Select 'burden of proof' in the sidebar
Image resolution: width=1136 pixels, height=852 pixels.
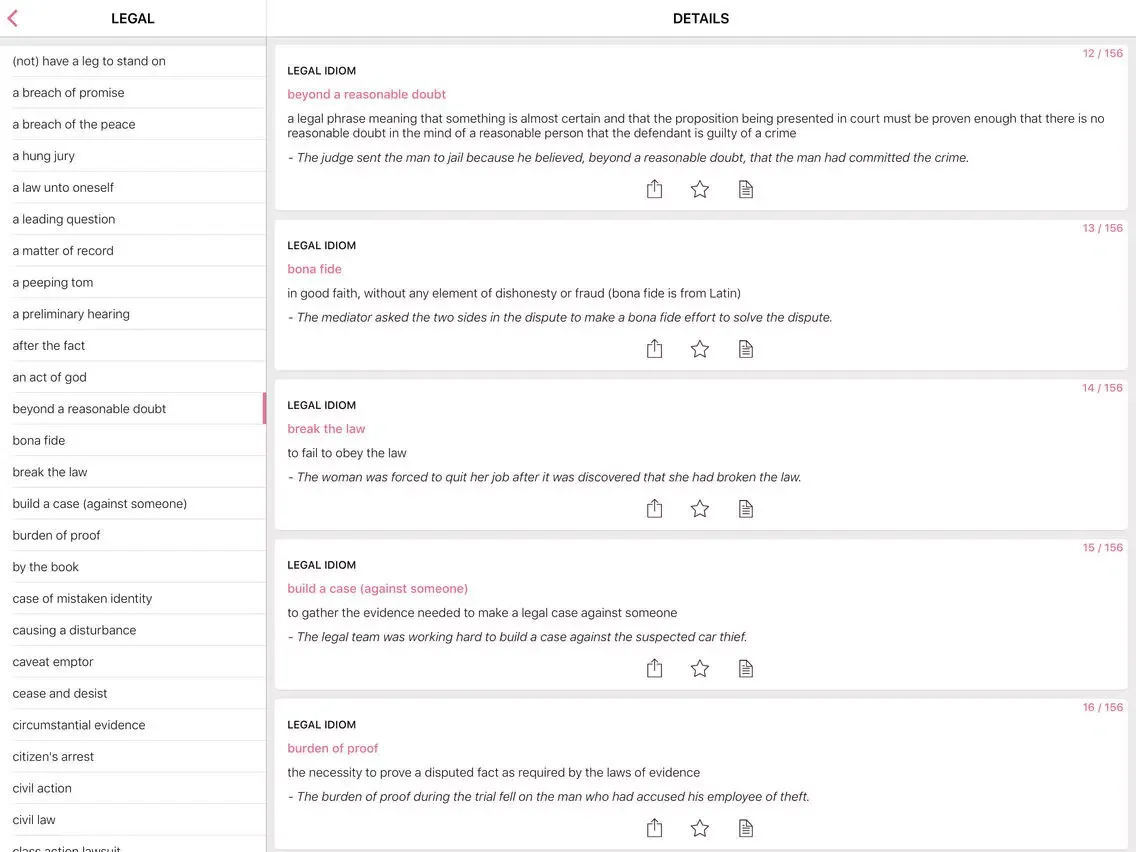click(x=133, y=535)
